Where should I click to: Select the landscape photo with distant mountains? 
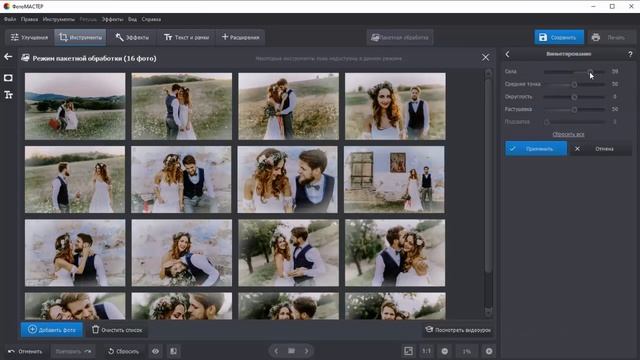point(75,107)
